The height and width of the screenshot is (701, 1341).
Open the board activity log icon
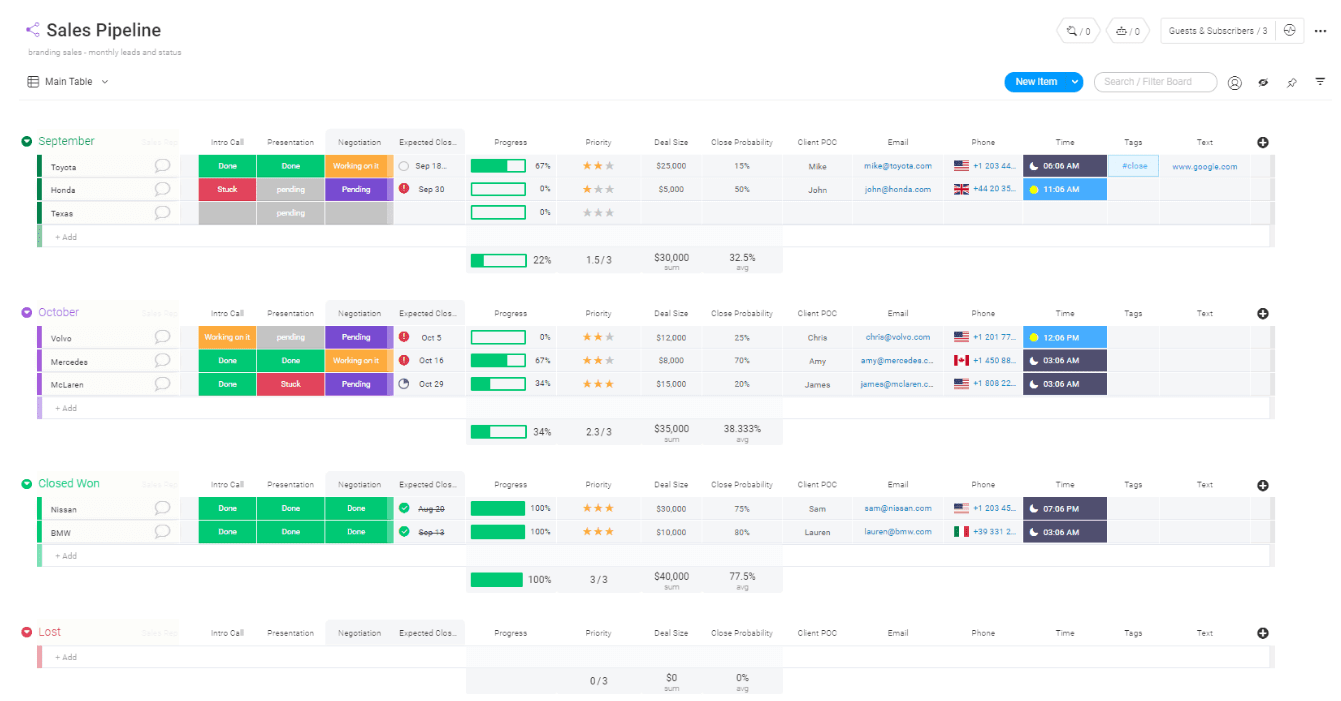(x=1290, y=31)
